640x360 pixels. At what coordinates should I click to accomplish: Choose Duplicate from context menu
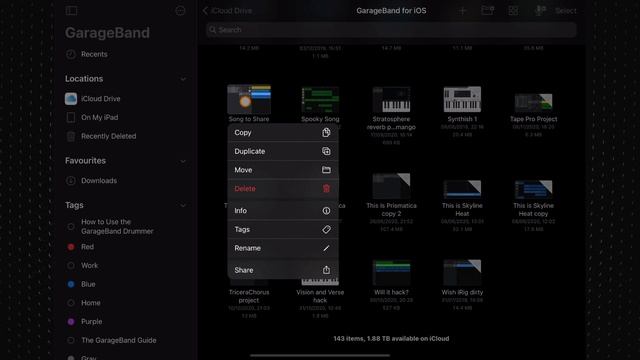click(283, 151)
